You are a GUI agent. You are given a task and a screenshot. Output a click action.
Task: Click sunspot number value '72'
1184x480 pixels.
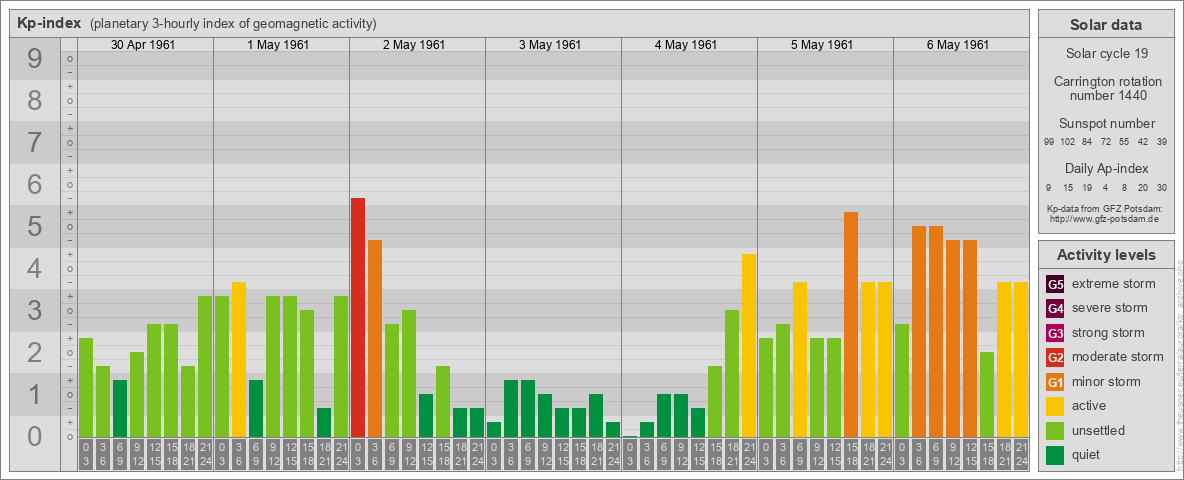click(1105, 142)
